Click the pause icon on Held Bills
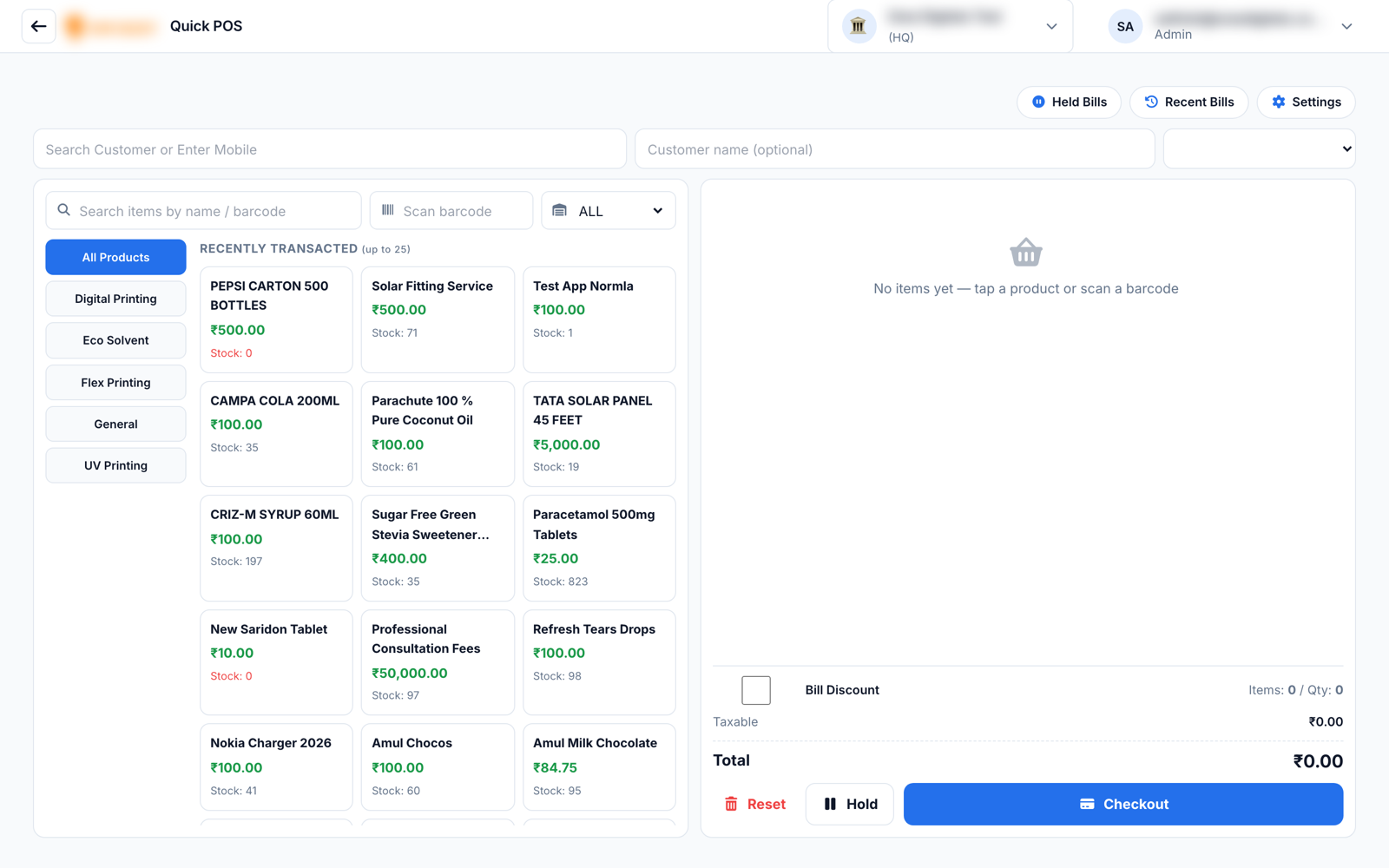This screenshot has height=868, width=1389. click(x=1038, y=102)
